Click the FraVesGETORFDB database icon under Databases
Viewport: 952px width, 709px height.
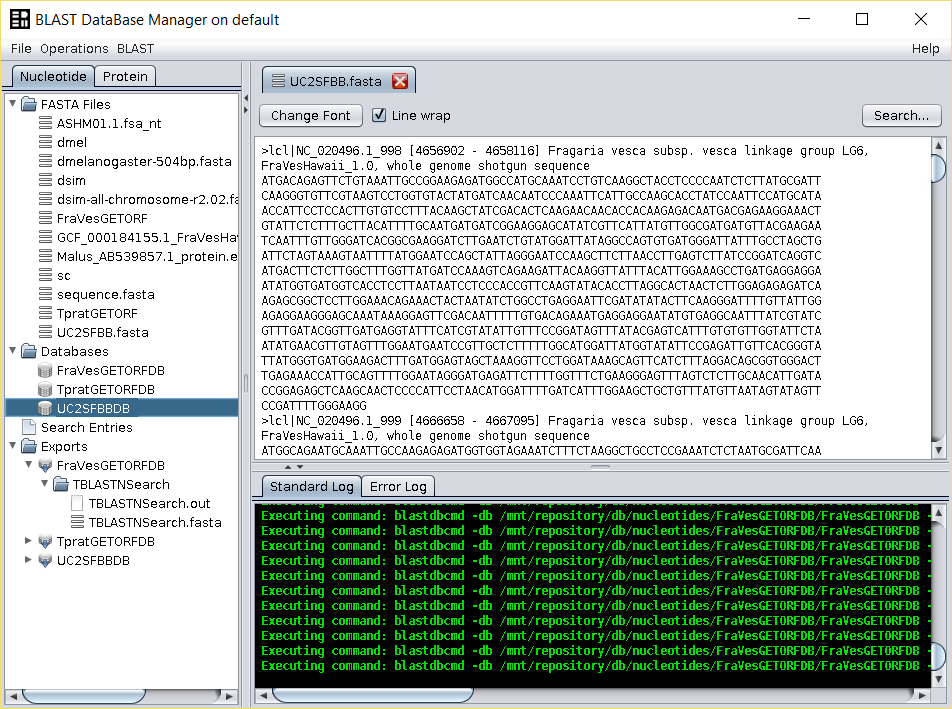[45, 371]
